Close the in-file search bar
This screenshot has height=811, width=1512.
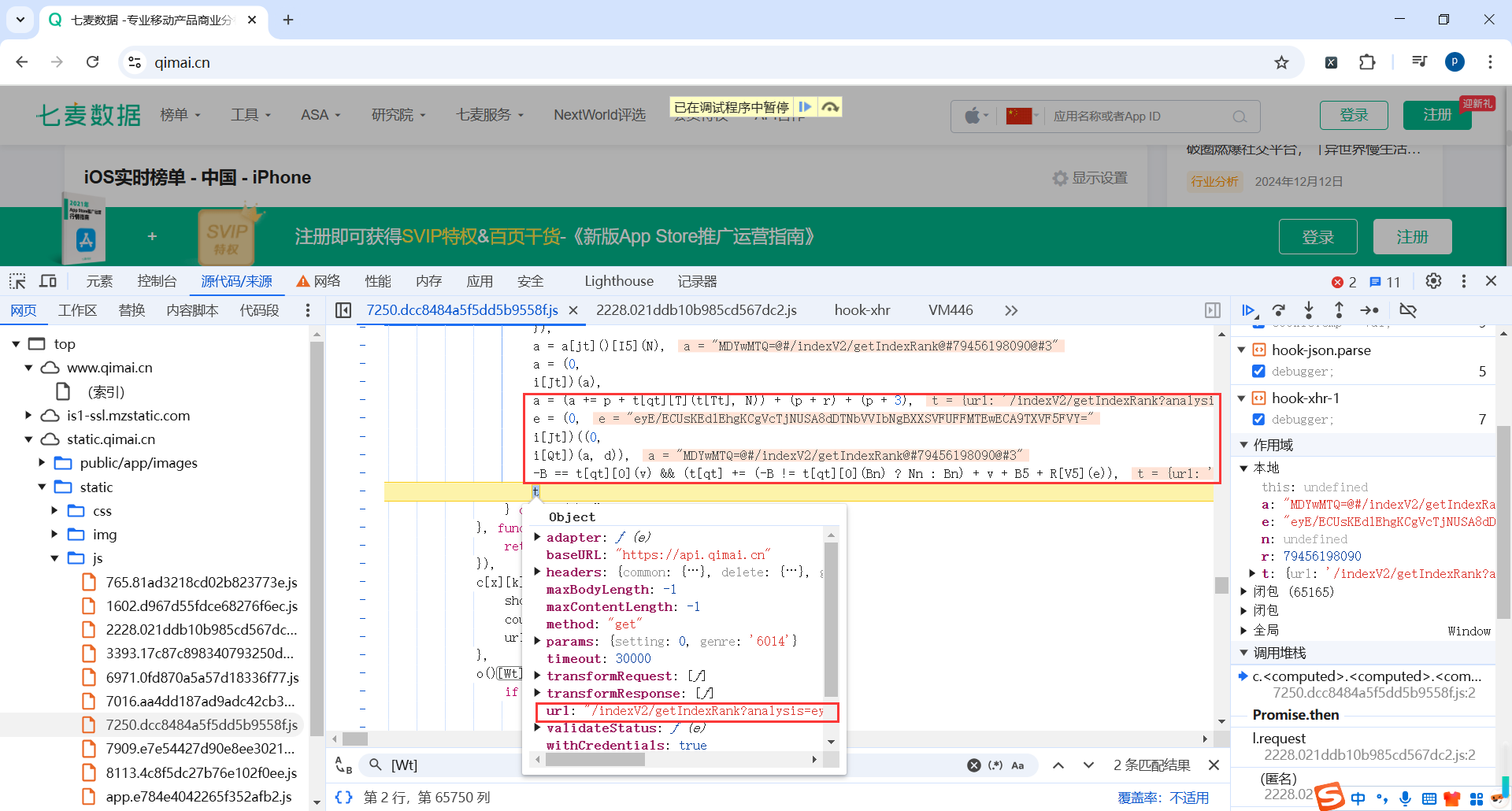1214,765
